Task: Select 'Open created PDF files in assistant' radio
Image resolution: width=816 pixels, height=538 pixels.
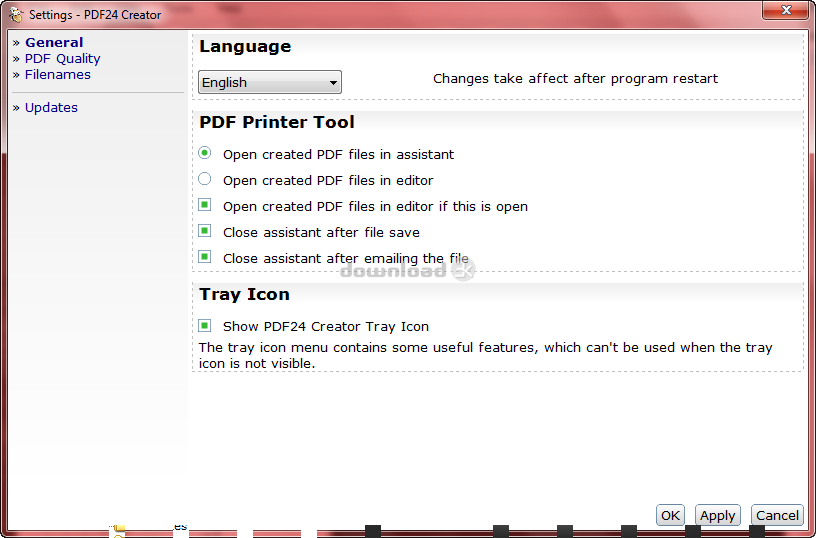Action: click(x=205, y=153)
